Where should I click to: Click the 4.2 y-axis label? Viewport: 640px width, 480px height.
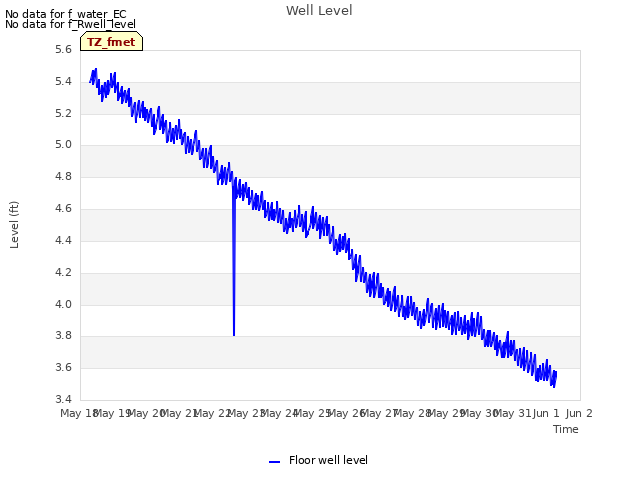[63, 272]
